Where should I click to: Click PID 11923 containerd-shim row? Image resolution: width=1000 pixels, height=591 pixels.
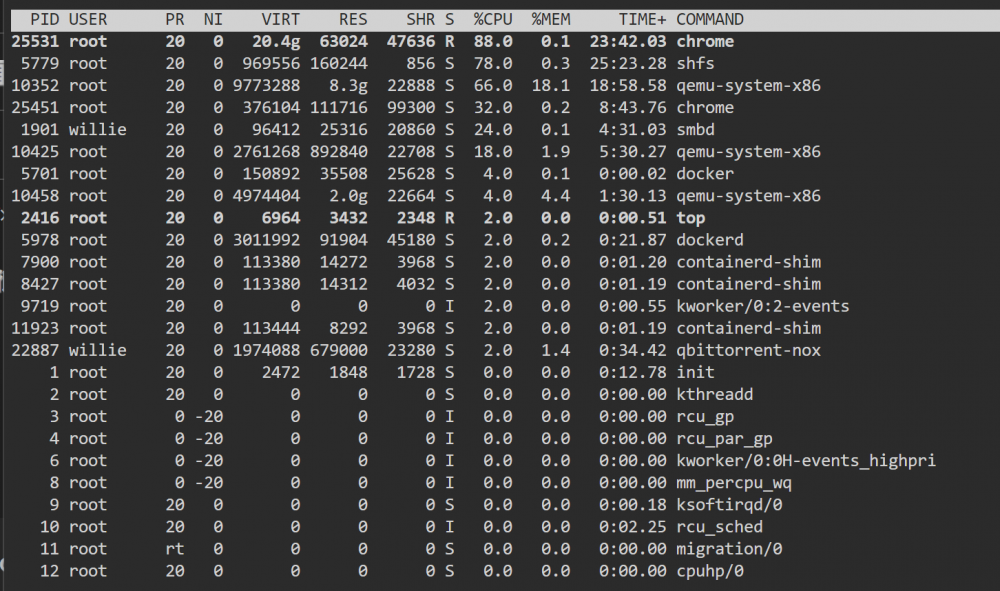[35, 328]
